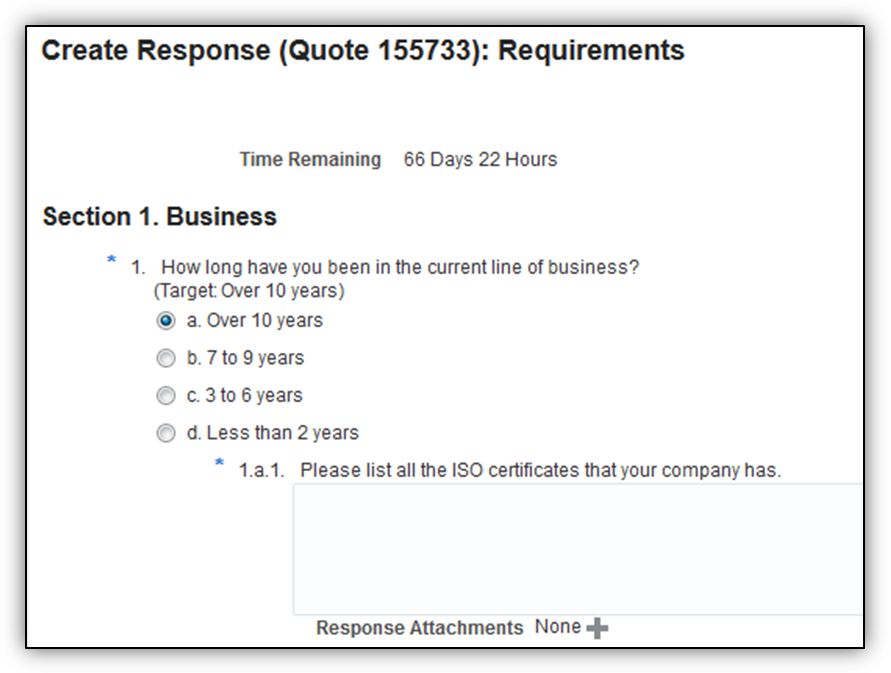Image resolution: width=891 pixels, height=673 pixels.
Task: Add a response attachment with plus icon
Action: pos(597,628)
